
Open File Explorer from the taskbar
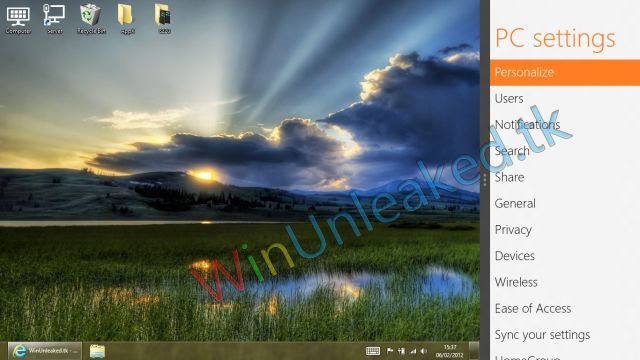pos(97,351)
